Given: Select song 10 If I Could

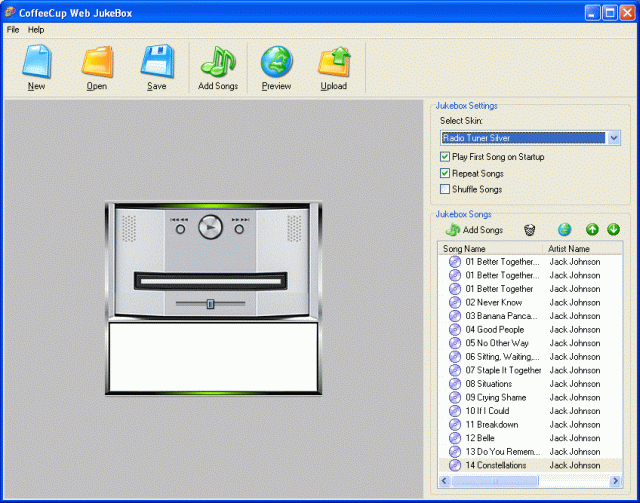Looking at the screenshot, I should point(487,411).
